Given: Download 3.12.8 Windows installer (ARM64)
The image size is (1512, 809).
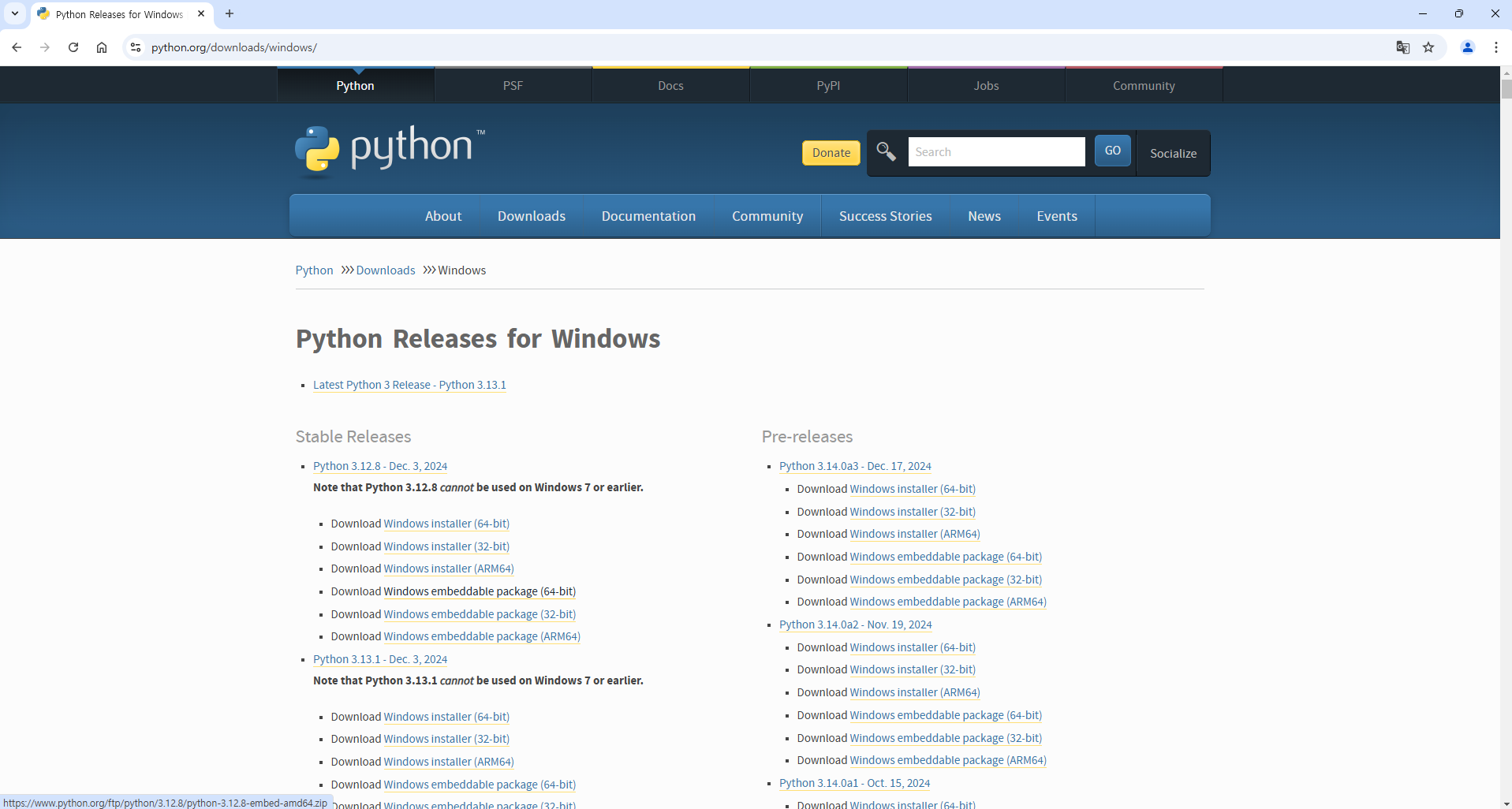Looking at the screenshot, I should 449,569.
